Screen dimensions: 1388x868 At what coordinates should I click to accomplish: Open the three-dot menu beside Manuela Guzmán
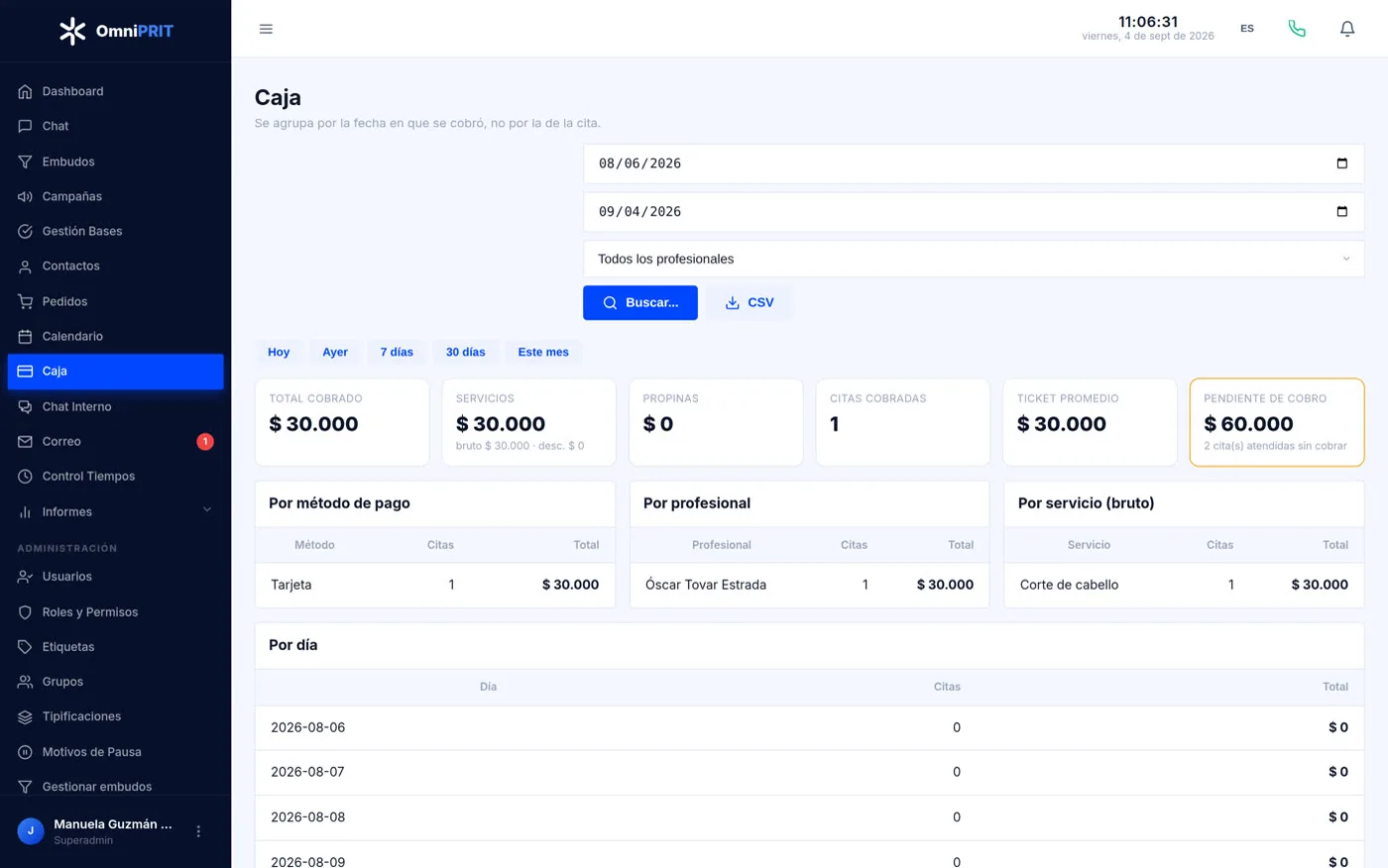[x=198, y=831]
